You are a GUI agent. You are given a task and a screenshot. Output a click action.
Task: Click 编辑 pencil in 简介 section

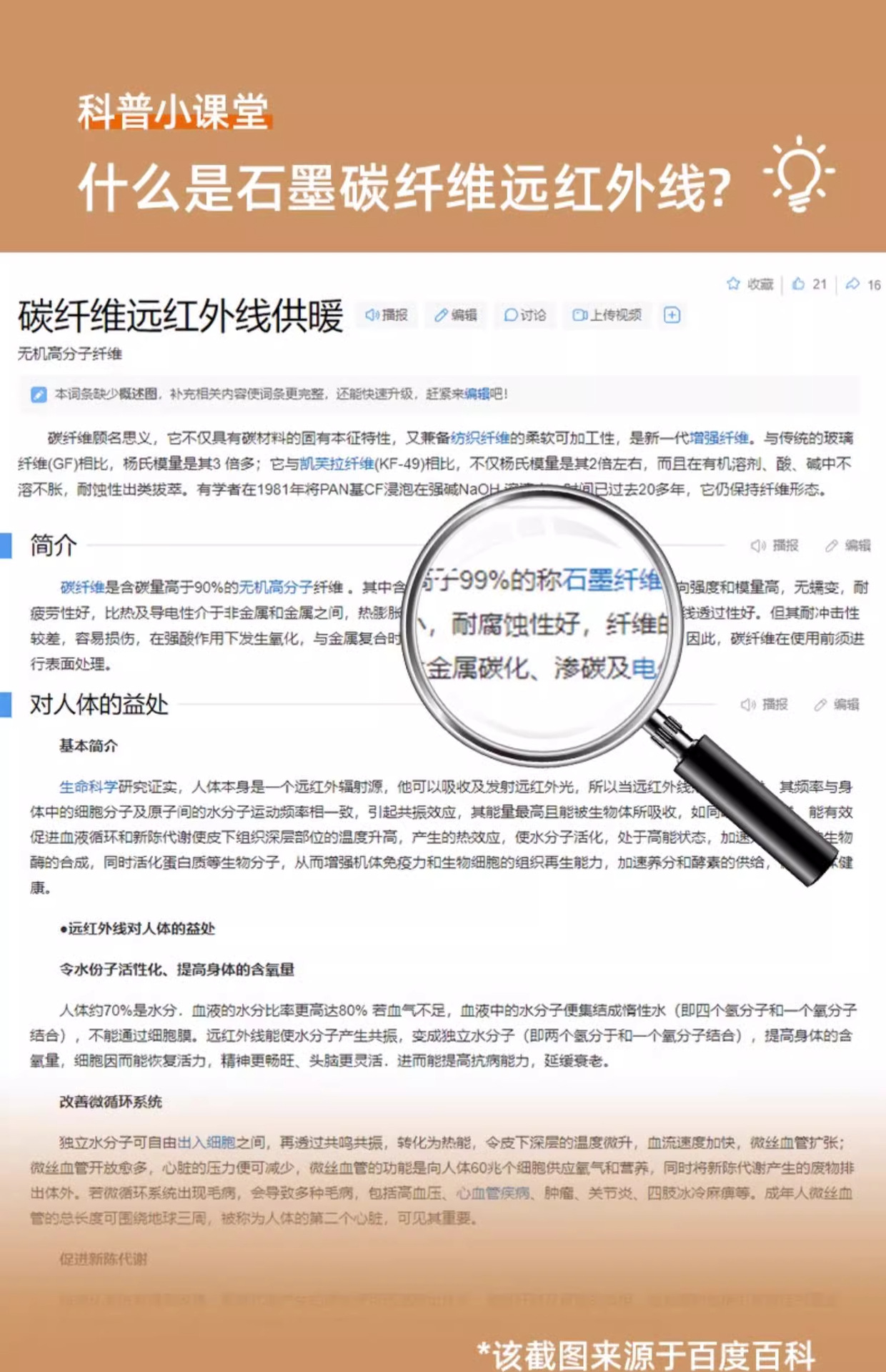(848, 546)
